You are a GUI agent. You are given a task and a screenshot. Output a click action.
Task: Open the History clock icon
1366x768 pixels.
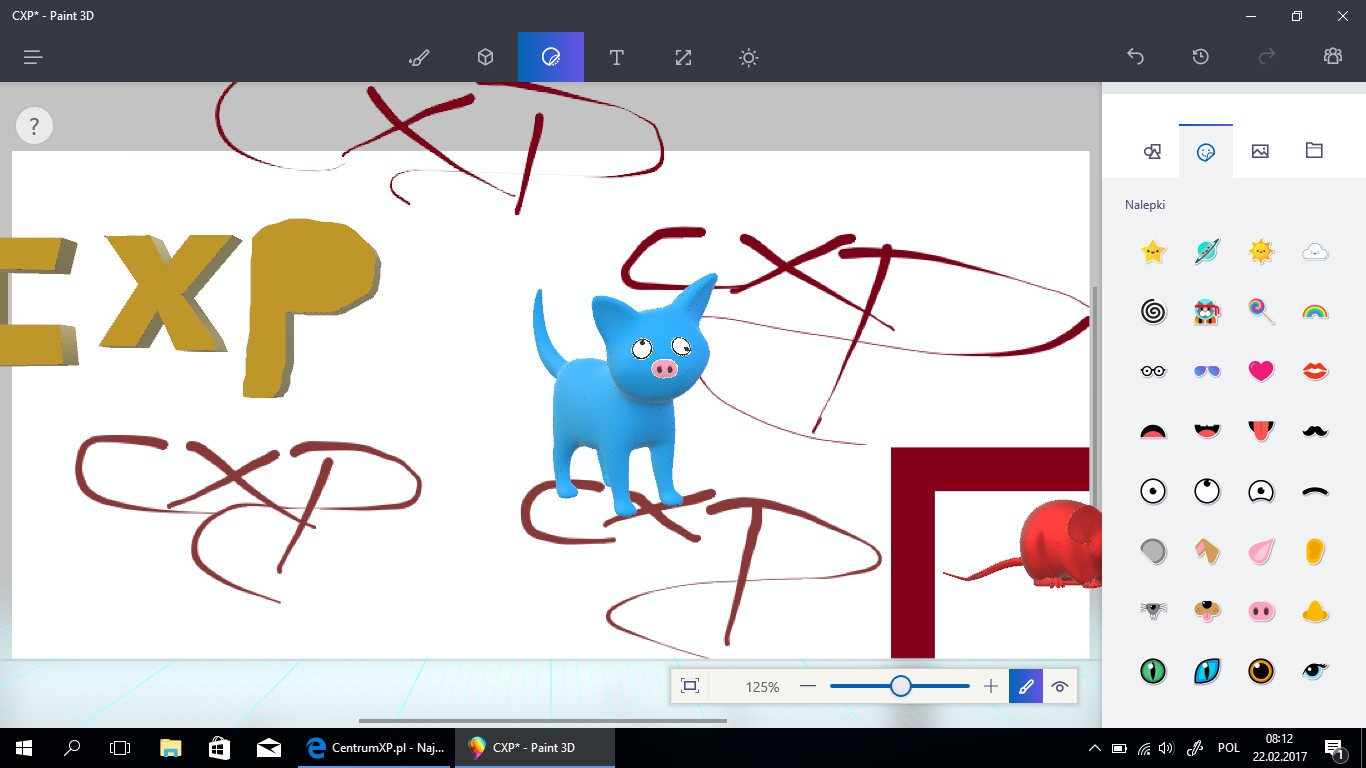pos(1201,57)
